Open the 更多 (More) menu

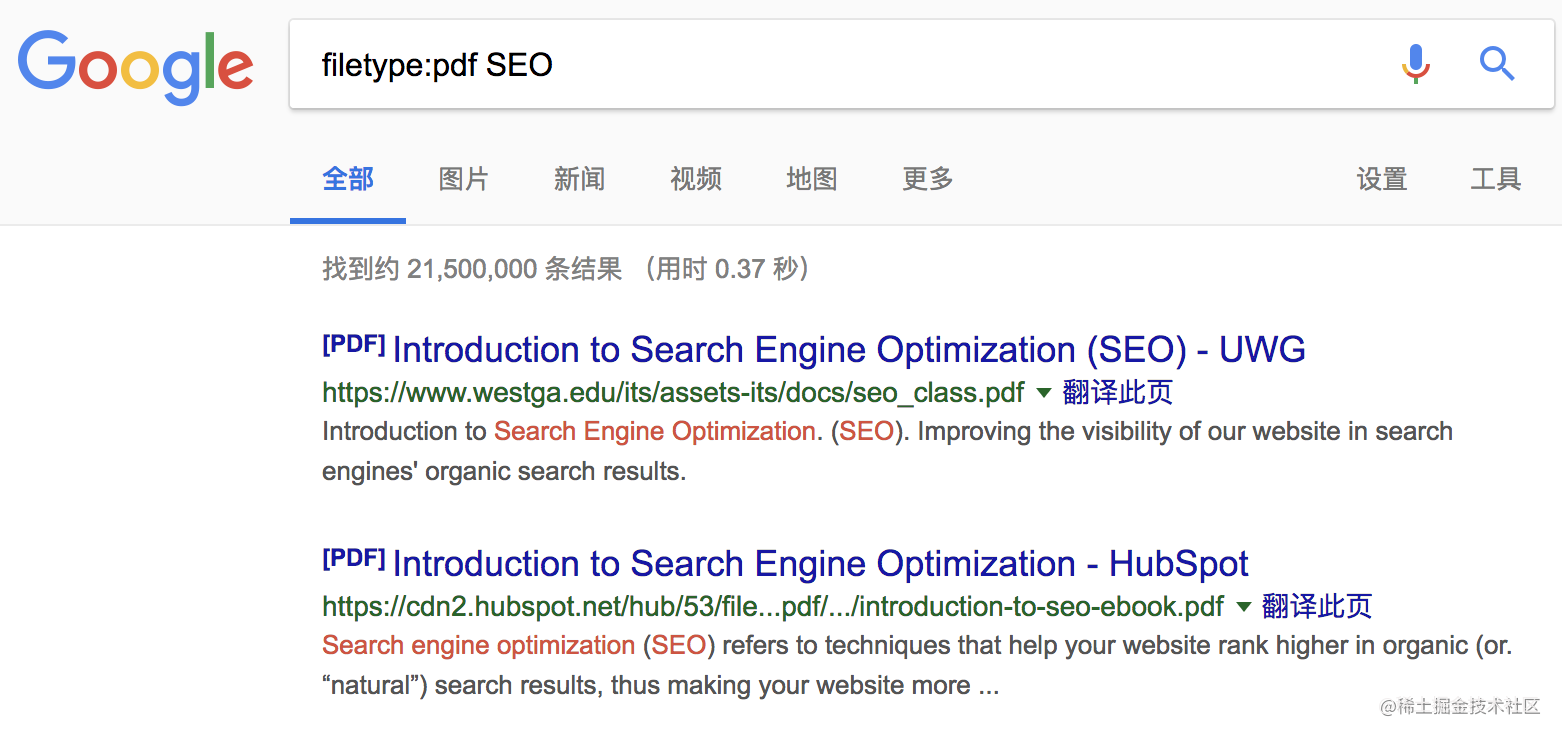(928, 180)
